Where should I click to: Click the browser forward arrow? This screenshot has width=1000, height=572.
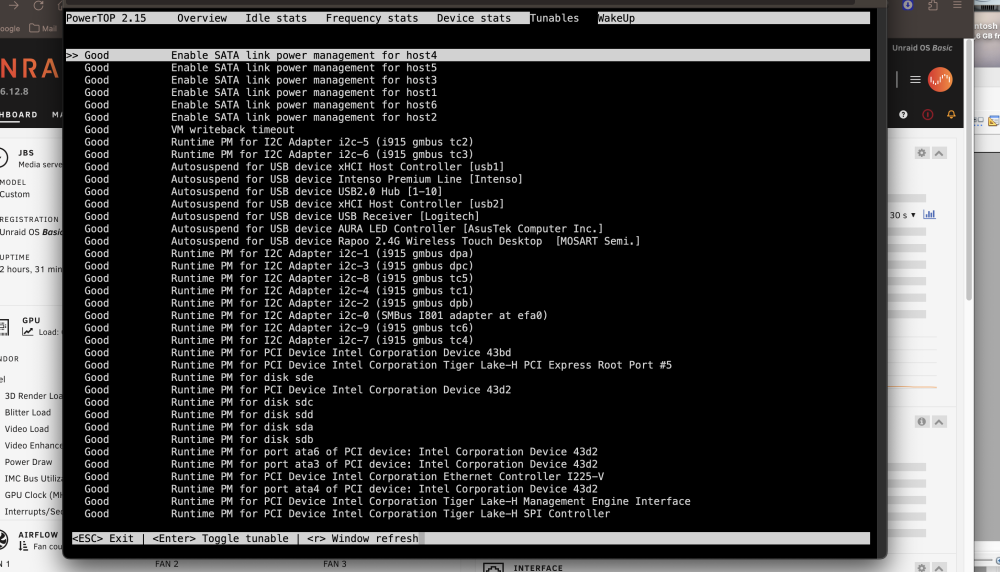coord(13,5)
